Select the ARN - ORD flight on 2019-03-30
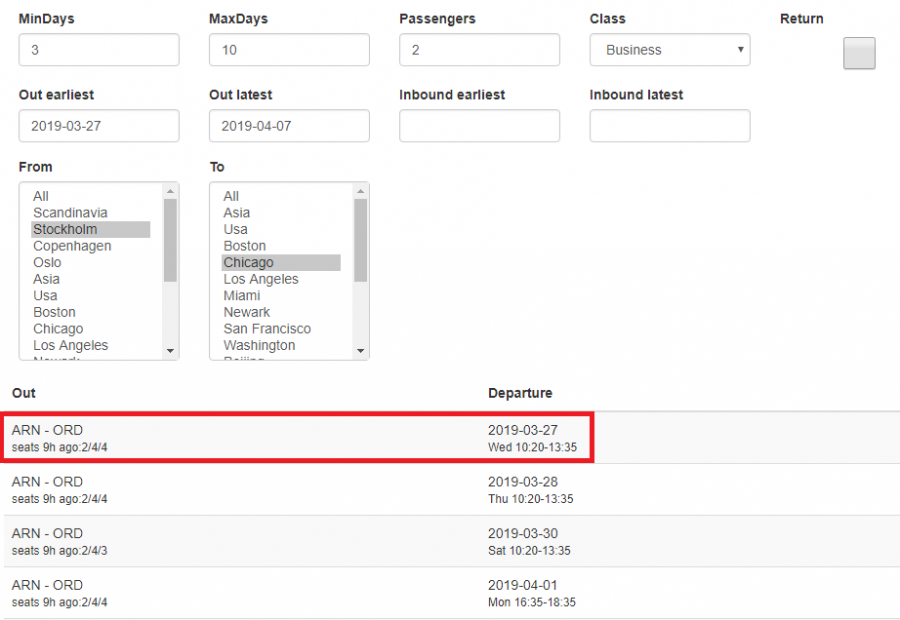Viewport: 900px width, 620px height. tap(298, 541)
